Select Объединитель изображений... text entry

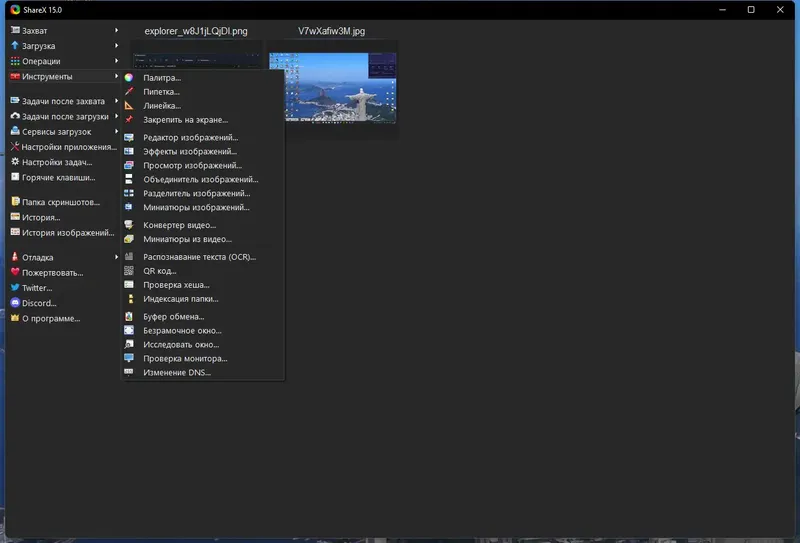201,180
